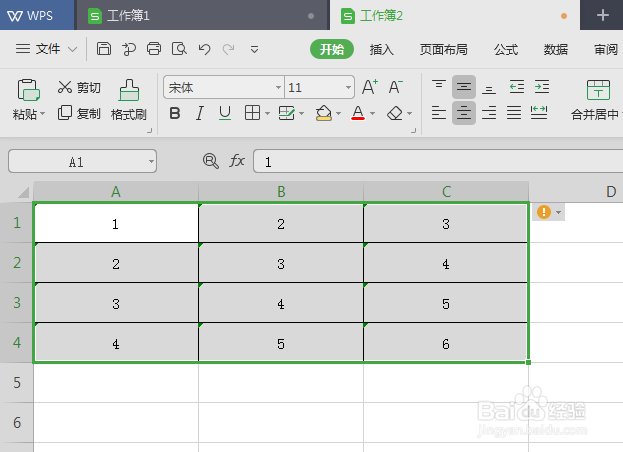Click cell containing 6 in column C

click(445, 343)
